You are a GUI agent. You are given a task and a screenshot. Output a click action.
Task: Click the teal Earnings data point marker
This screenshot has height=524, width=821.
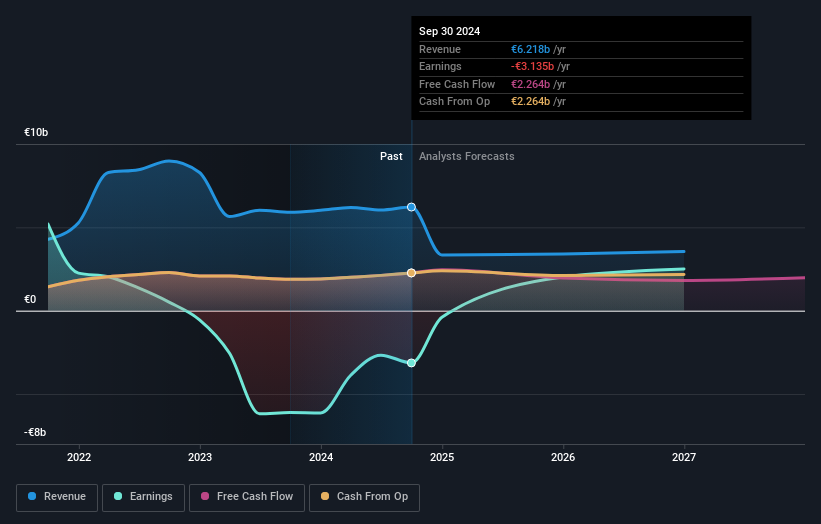412,363
